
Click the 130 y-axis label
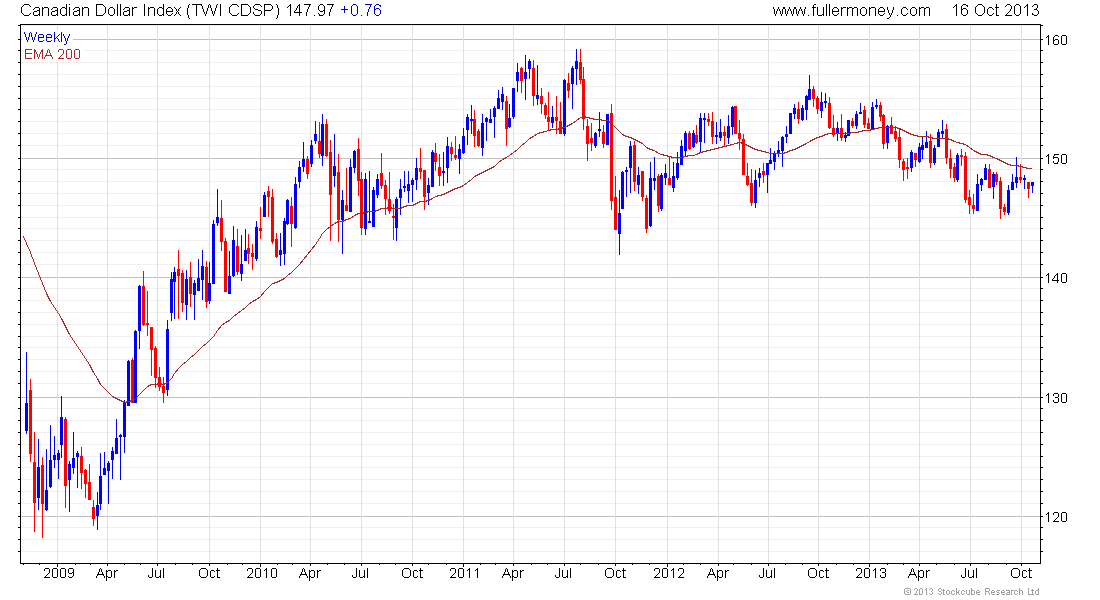tap(1057, 398)
